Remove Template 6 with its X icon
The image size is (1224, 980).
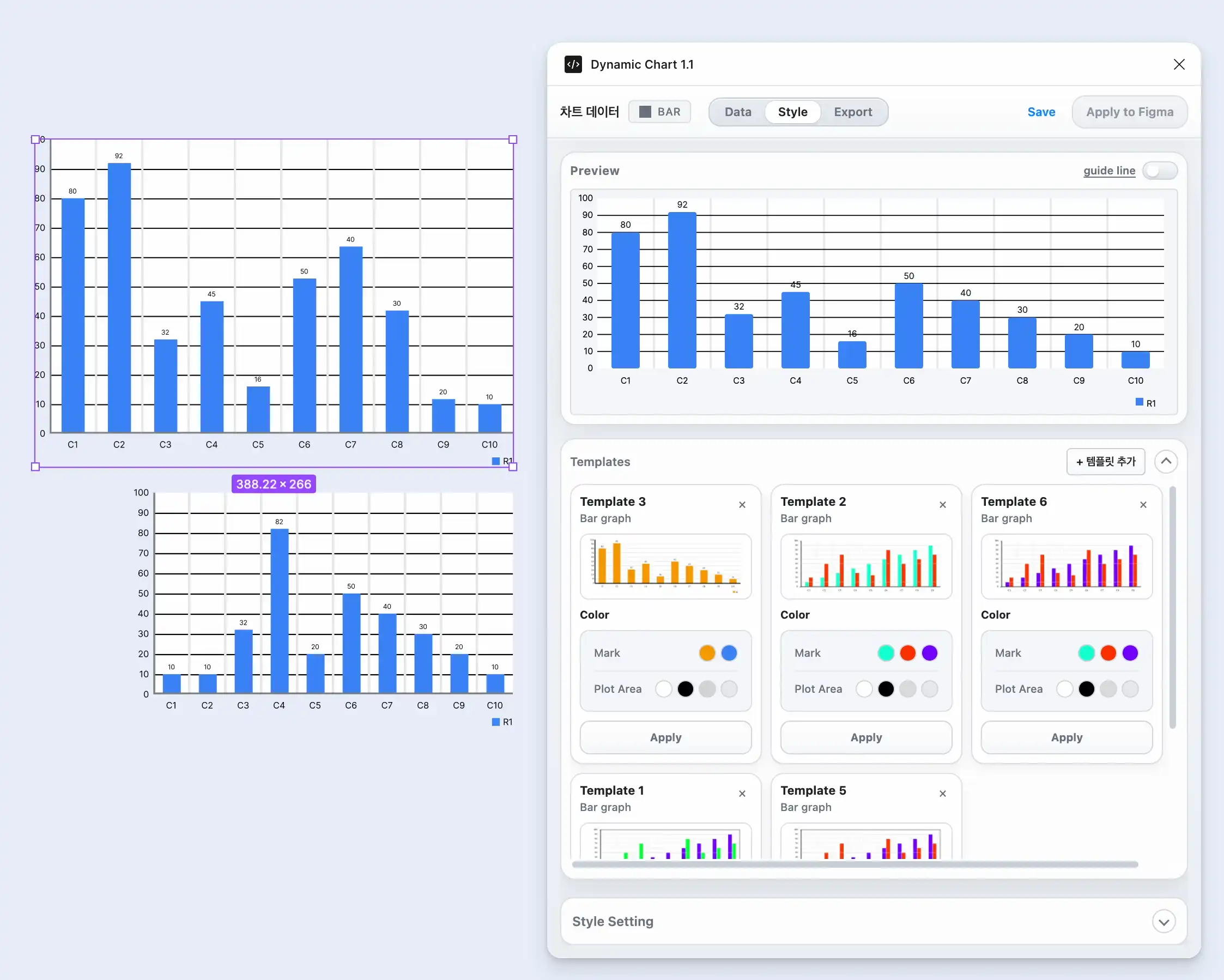(1143, 505)
